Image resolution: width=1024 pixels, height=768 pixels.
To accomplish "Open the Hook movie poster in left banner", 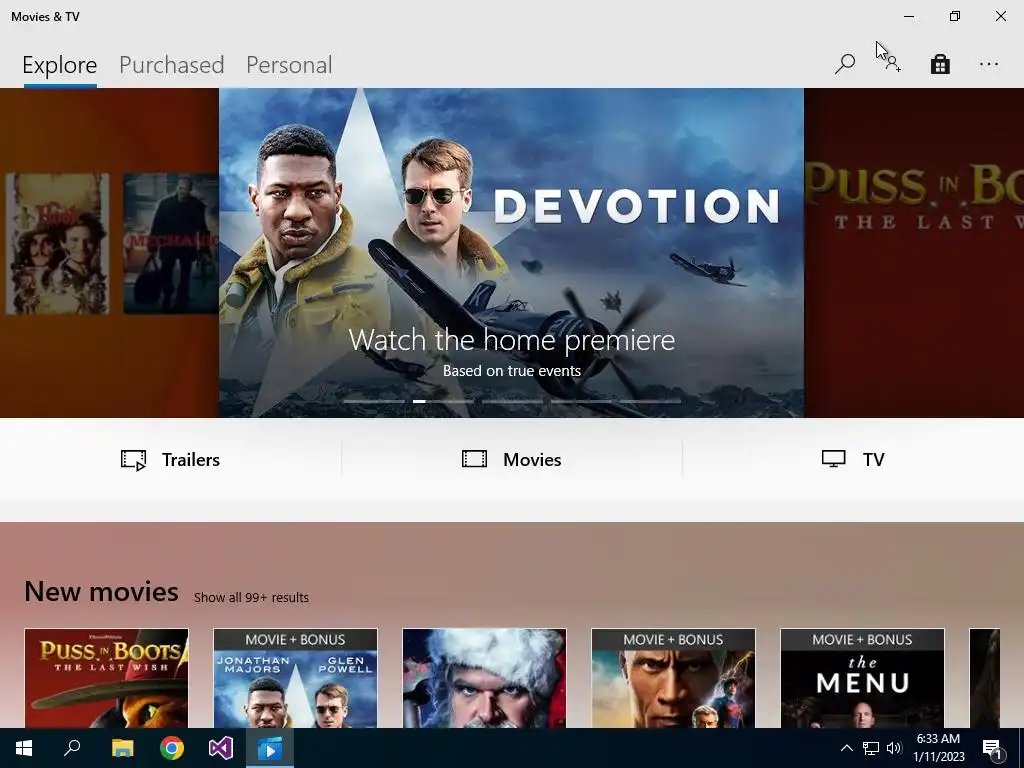I will [57, 244].
